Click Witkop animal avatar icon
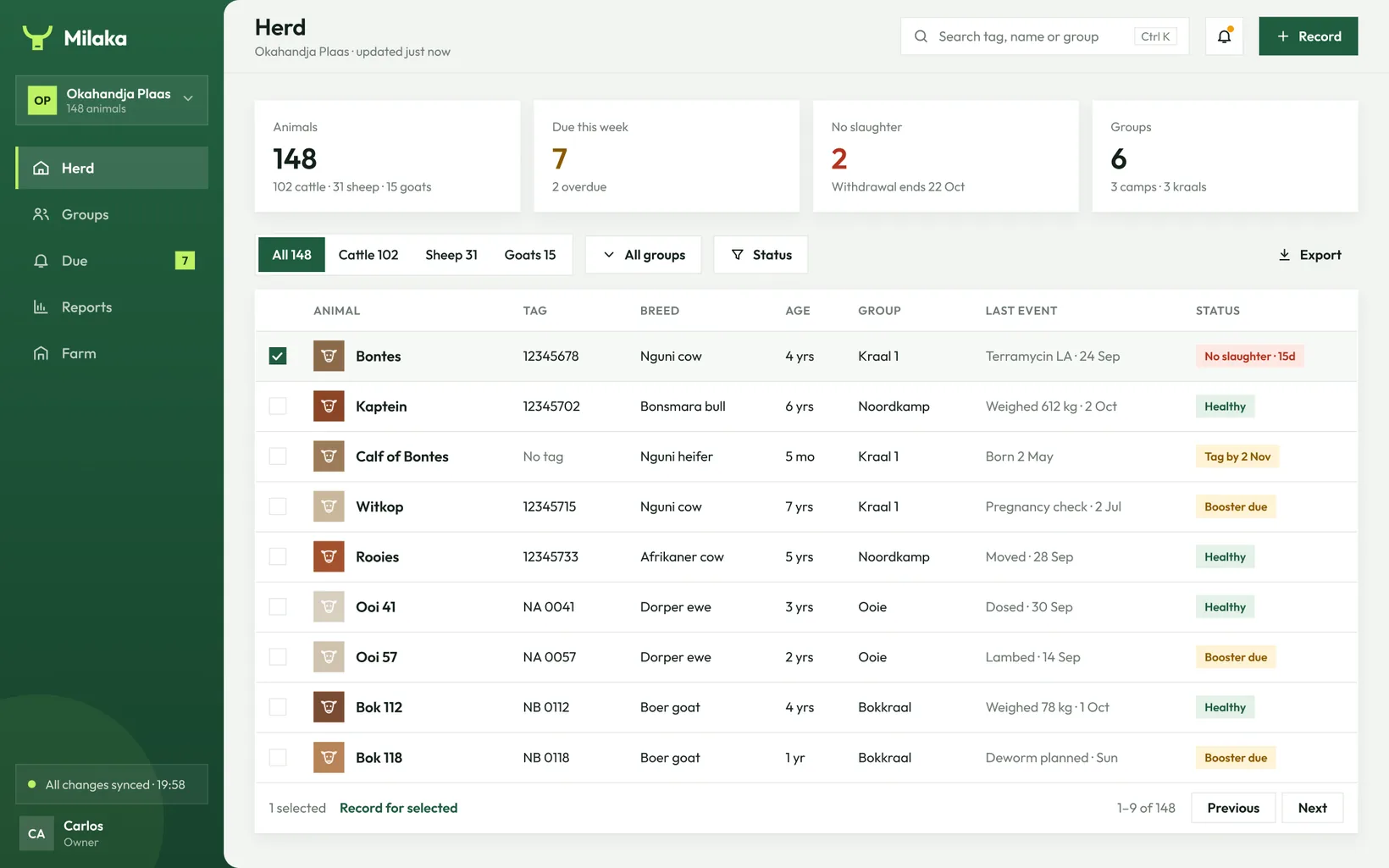 point(329,506)
